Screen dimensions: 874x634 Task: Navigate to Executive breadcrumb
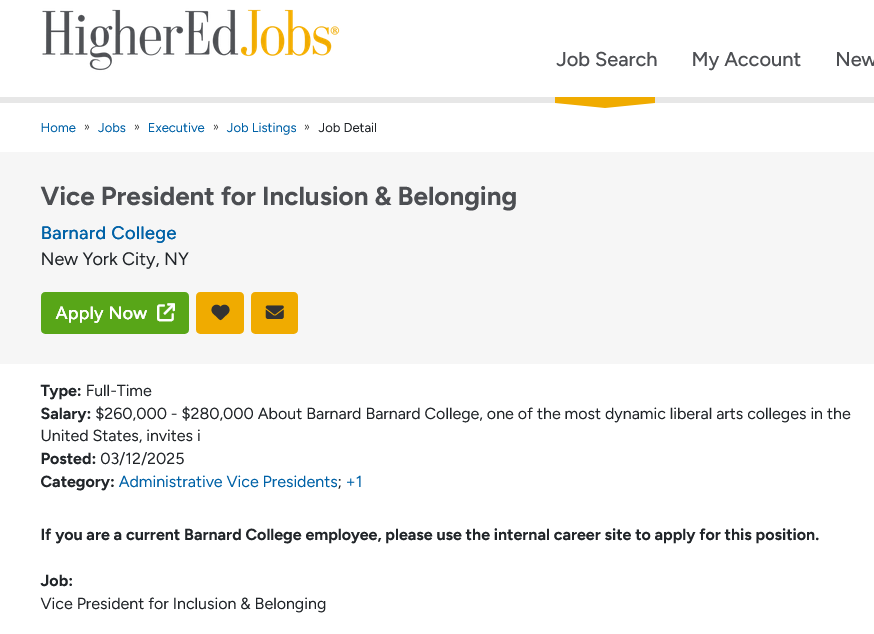(176, 128)
